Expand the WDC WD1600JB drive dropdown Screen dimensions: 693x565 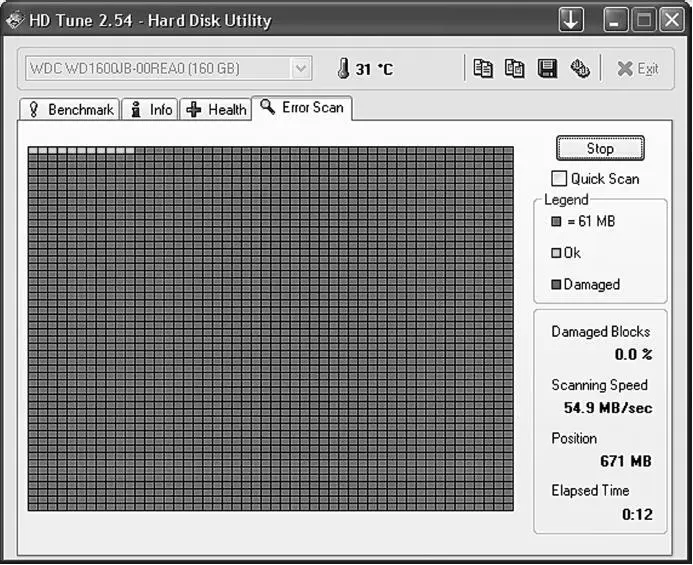300,69
